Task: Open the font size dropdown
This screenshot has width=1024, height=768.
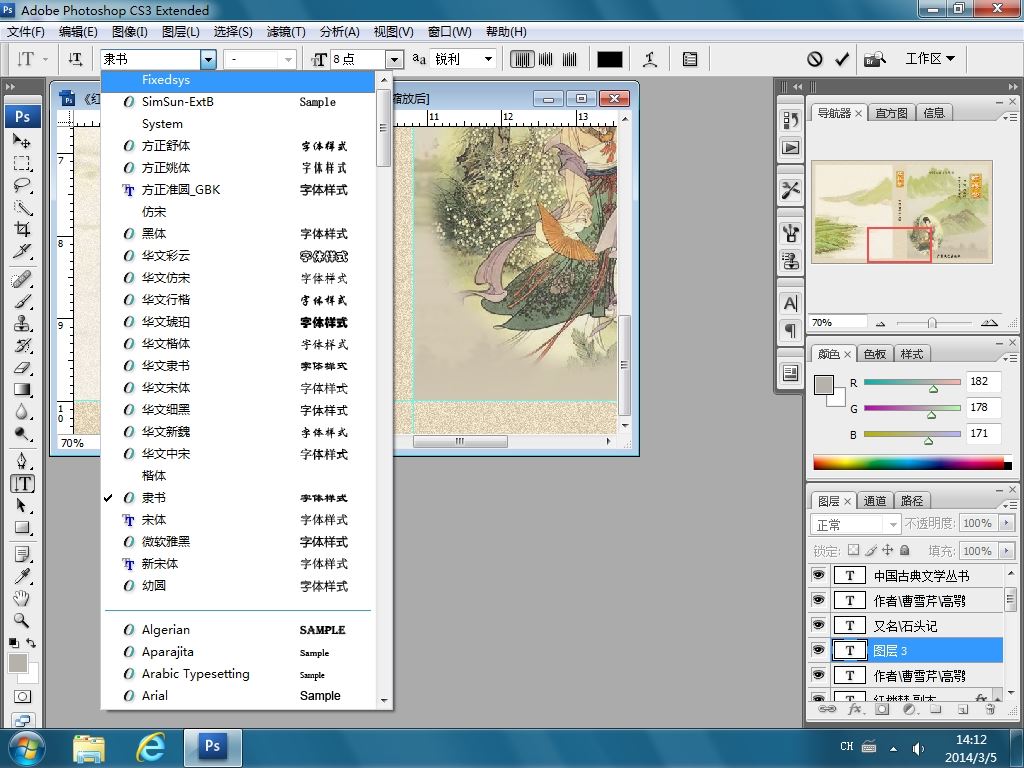Action: [x=394, y=59]
